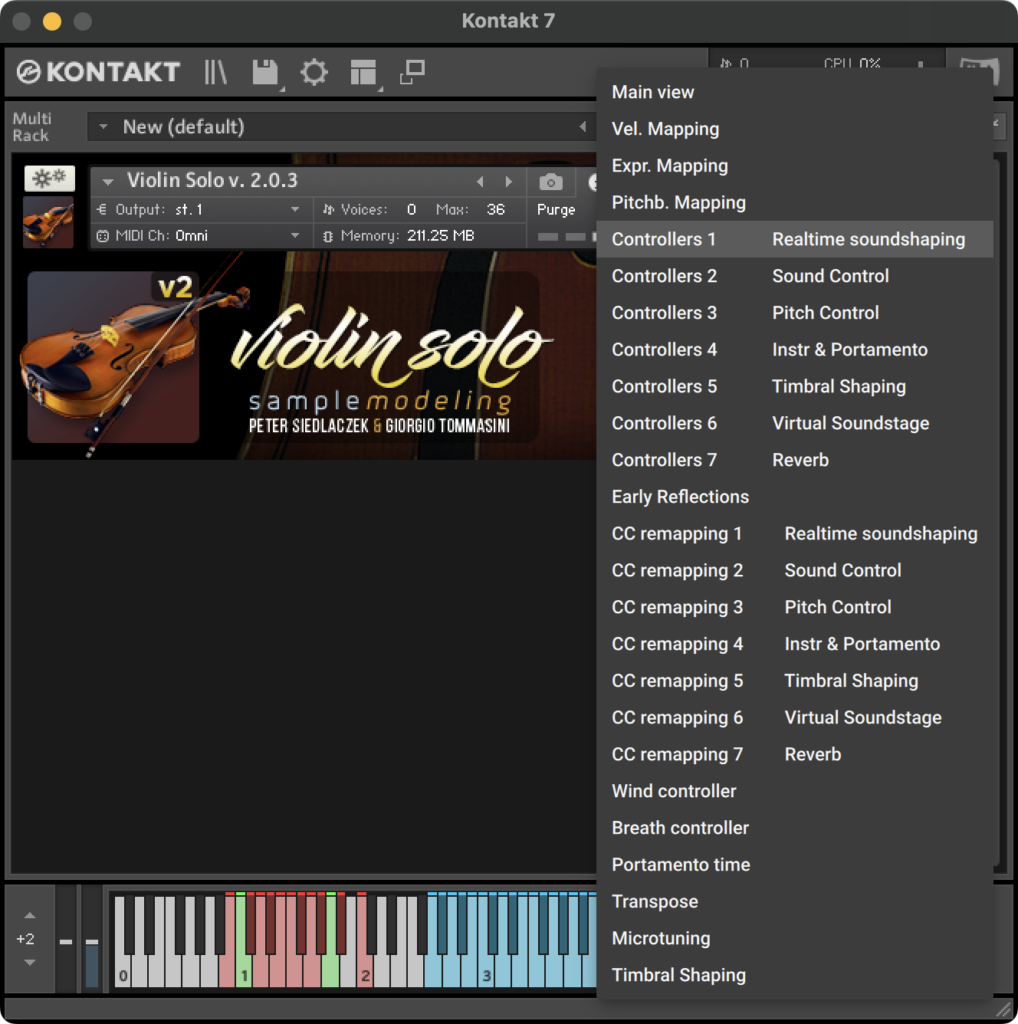
Task: Click the large v2 violin artwork
Action: pos(114,358)
